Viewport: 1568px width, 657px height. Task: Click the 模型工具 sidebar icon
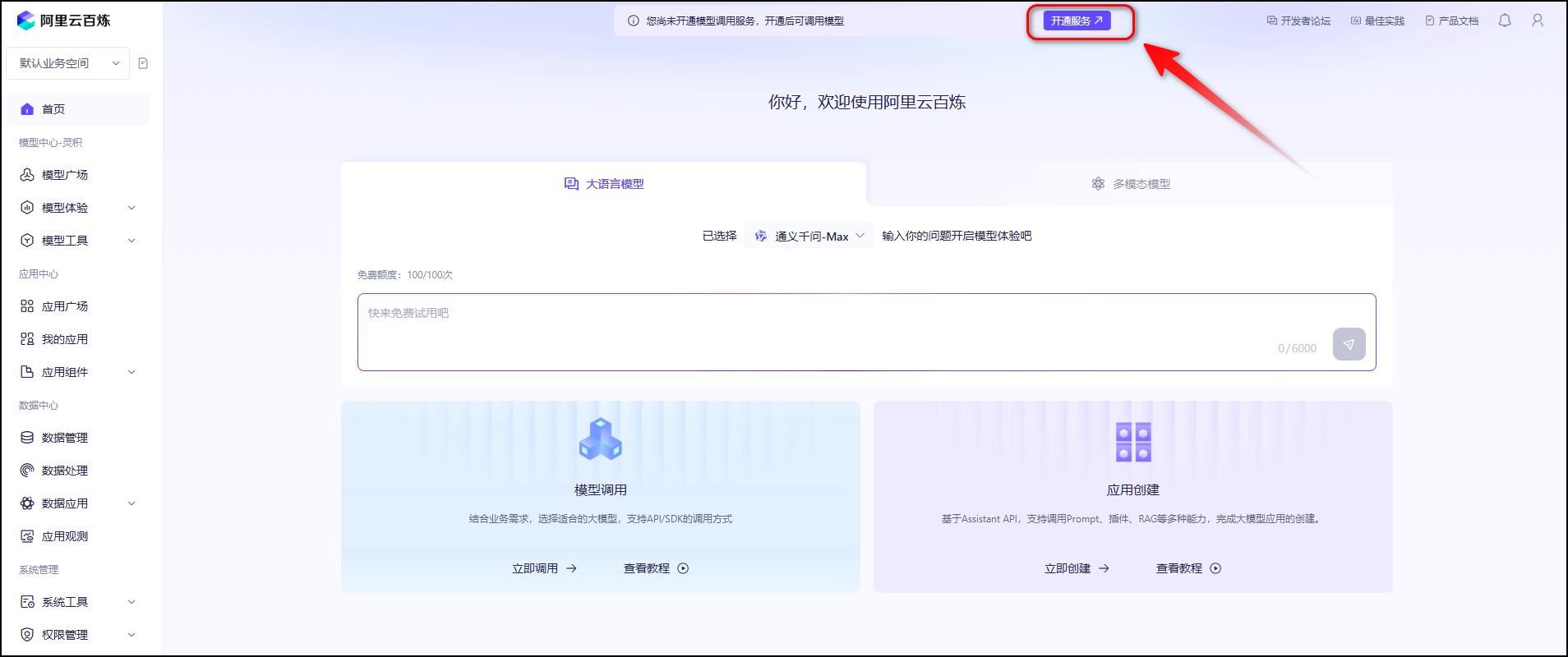pyautogui.click(x=27, y=241)
